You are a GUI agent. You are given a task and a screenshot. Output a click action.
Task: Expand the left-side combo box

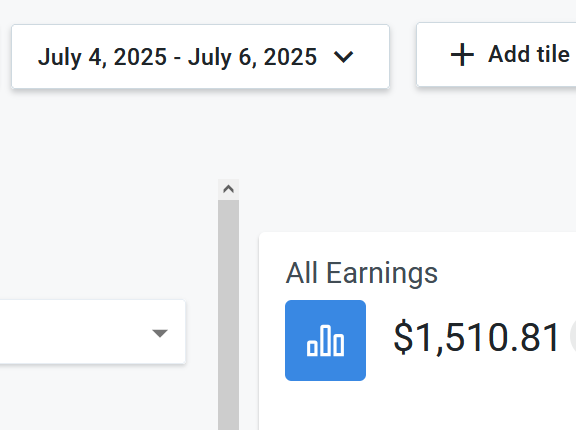pyautogui.click(x=92, y=332)
